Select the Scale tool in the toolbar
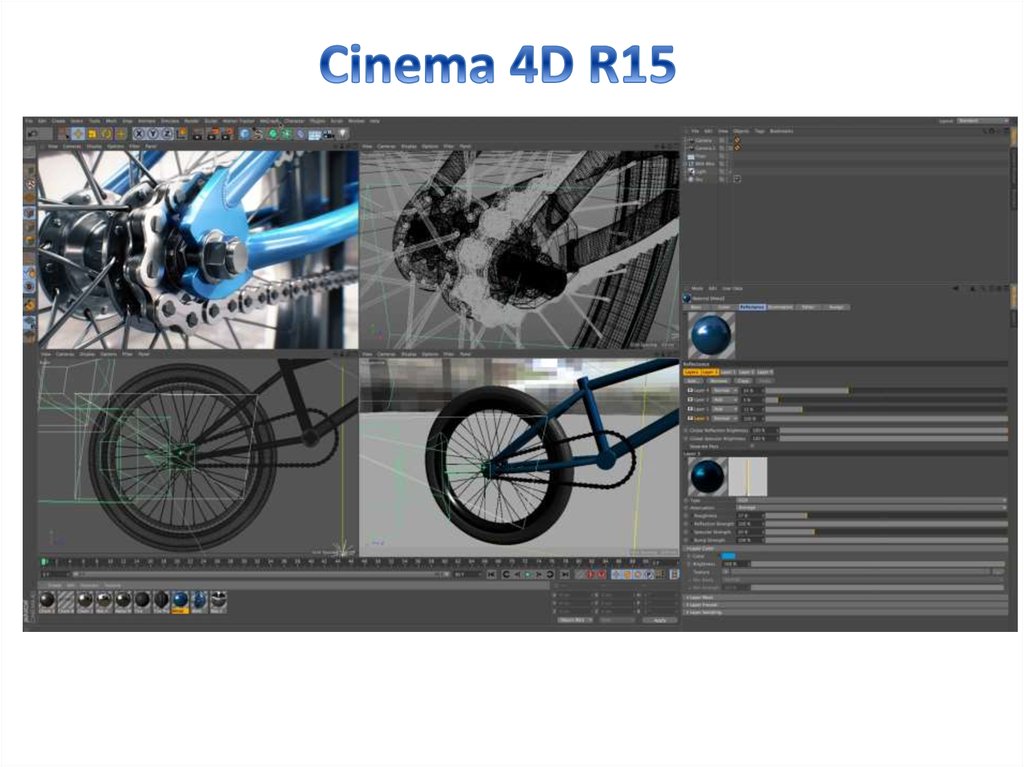Screen dimensions: 1024x767 click(92, 134)
